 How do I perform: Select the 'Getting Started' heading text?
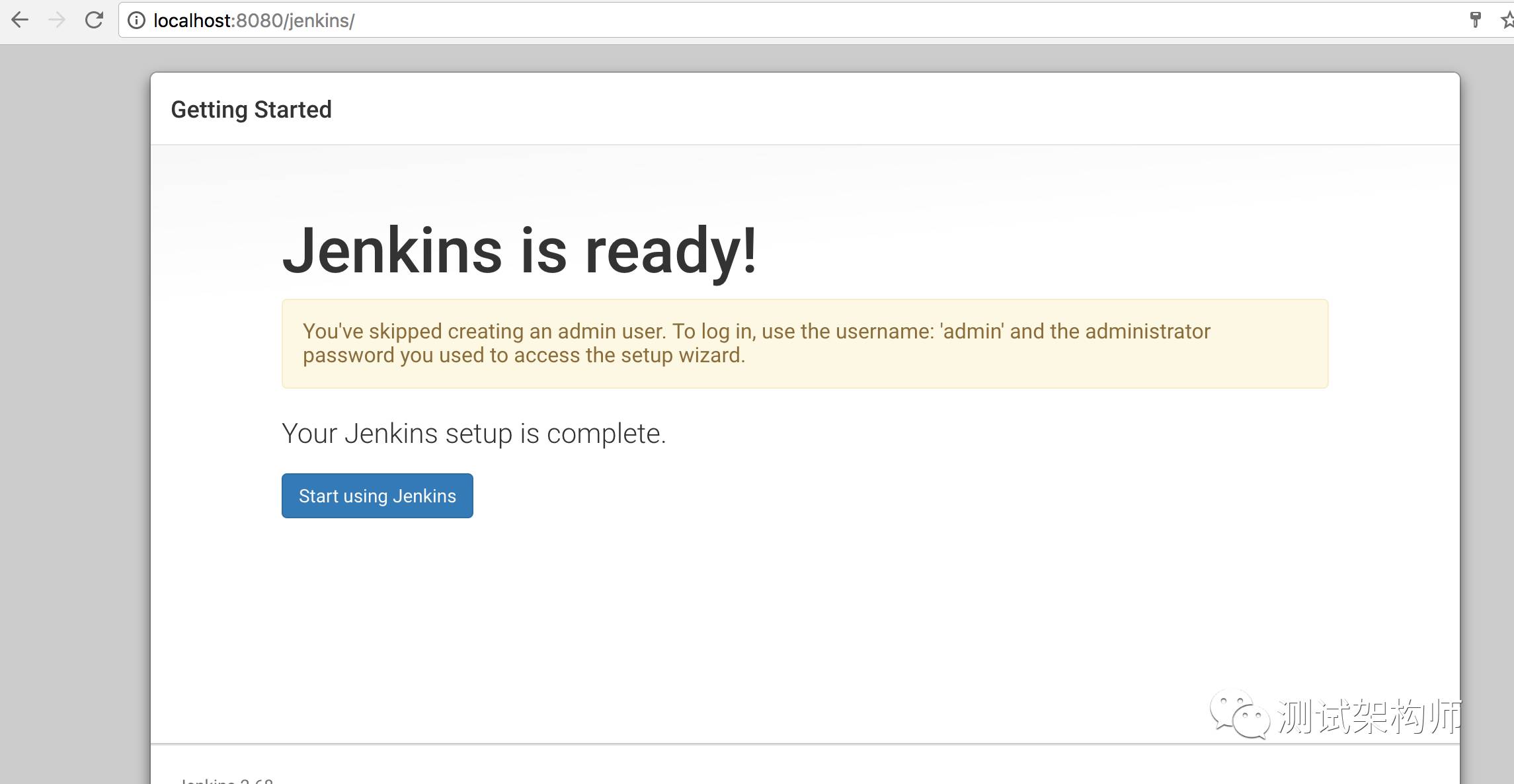(x=251, y=110)
